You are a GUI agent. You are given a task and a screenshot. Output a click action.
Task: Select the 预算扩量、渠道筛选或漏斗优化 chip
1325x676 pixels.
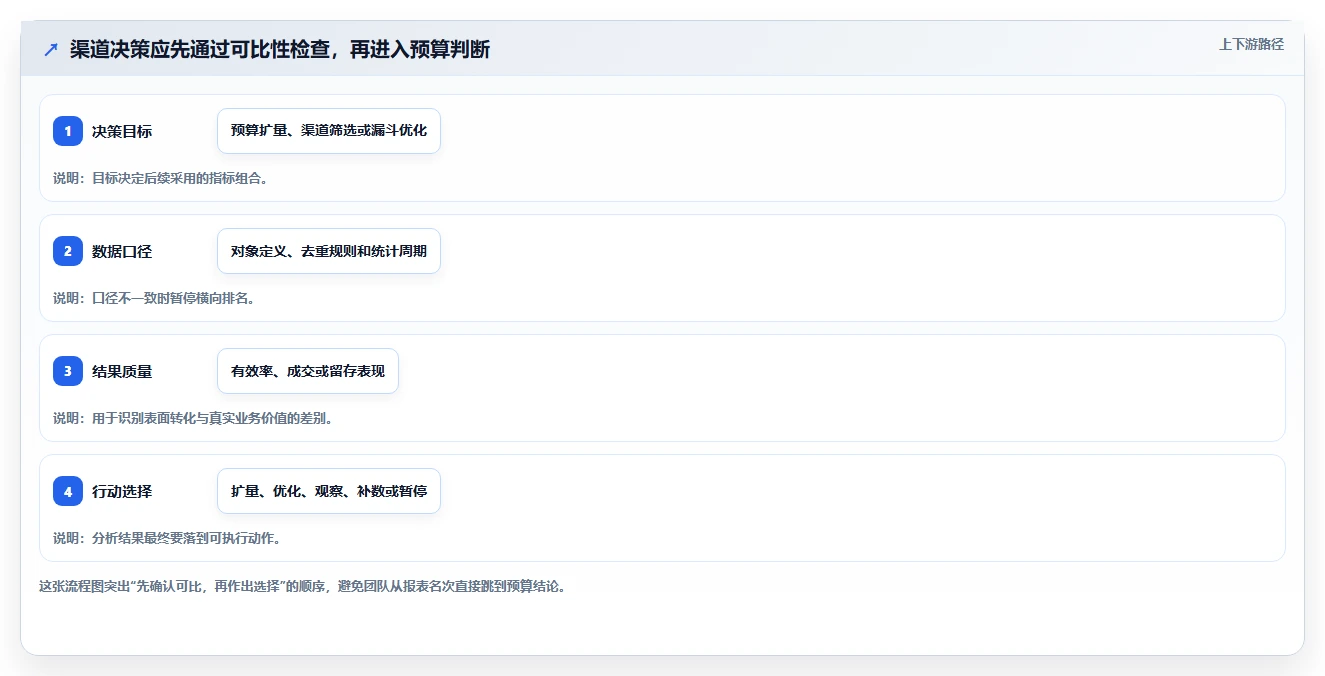(329, 131)
